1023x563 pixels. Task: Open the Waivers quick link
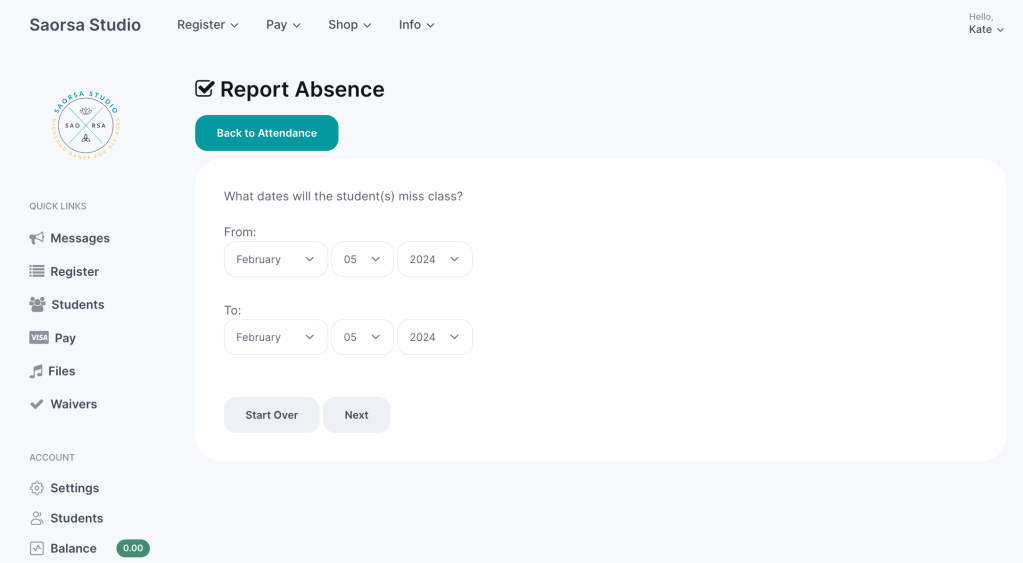tap(63, 404)
